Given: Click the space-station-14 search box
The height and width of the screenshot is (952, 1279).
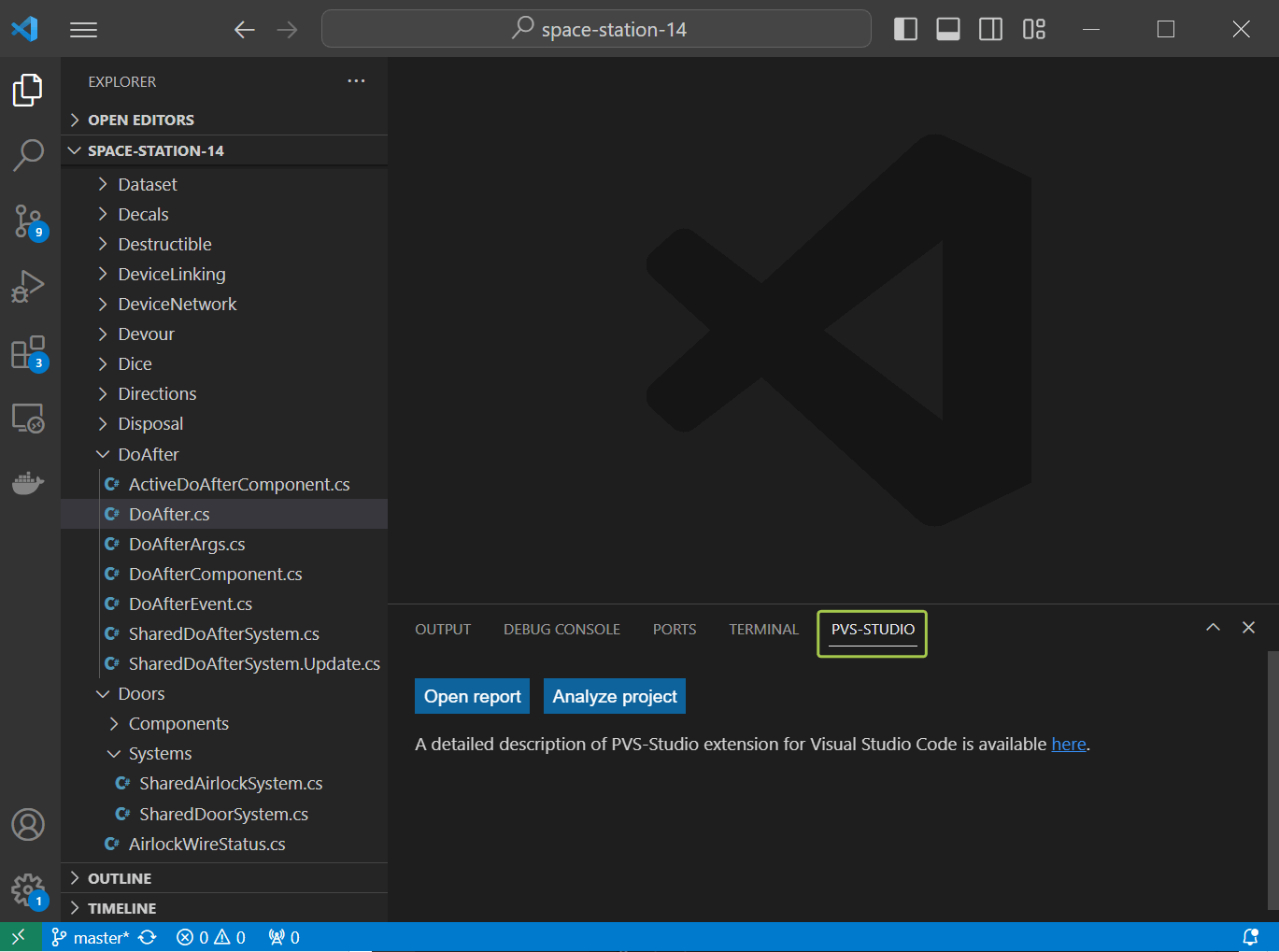Looking at the screenshot, I should (596, 29).
